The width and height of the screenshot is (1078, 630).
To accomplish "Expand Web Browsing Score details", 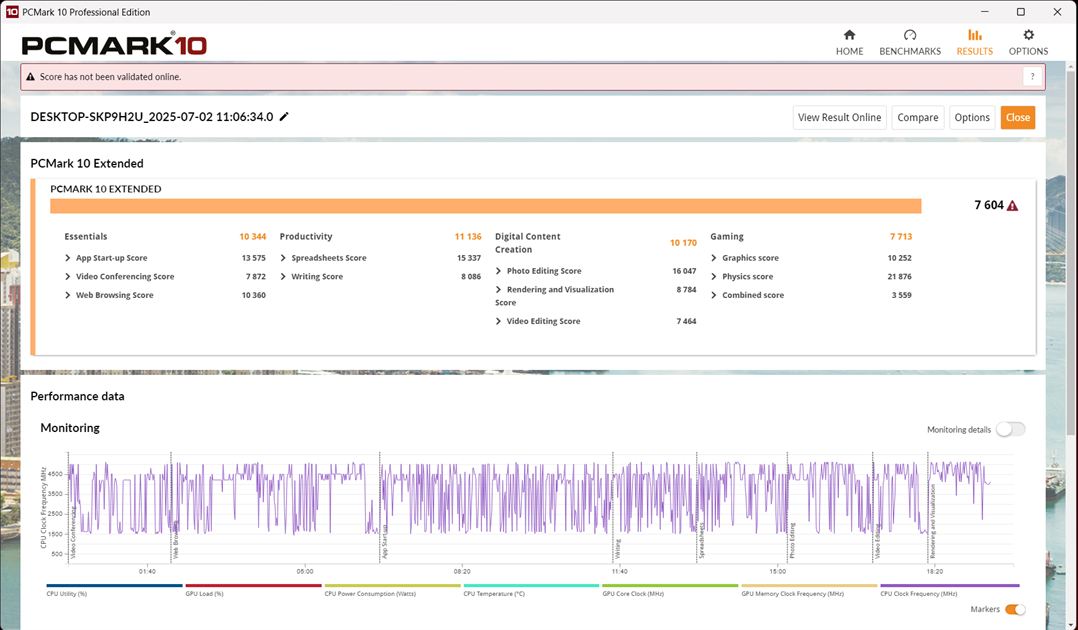I will pyautogui.click(x=67, y=295).
